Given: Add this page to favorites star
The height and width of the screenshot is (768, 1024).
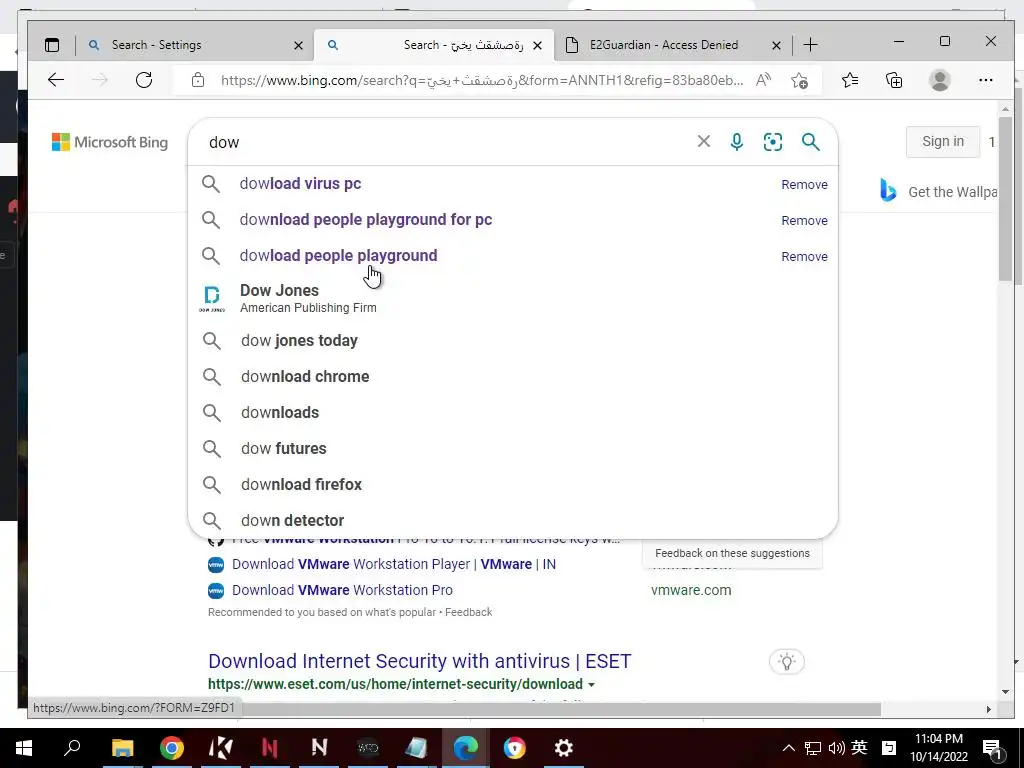Looking at the screenshot, I should click(799, 80).
